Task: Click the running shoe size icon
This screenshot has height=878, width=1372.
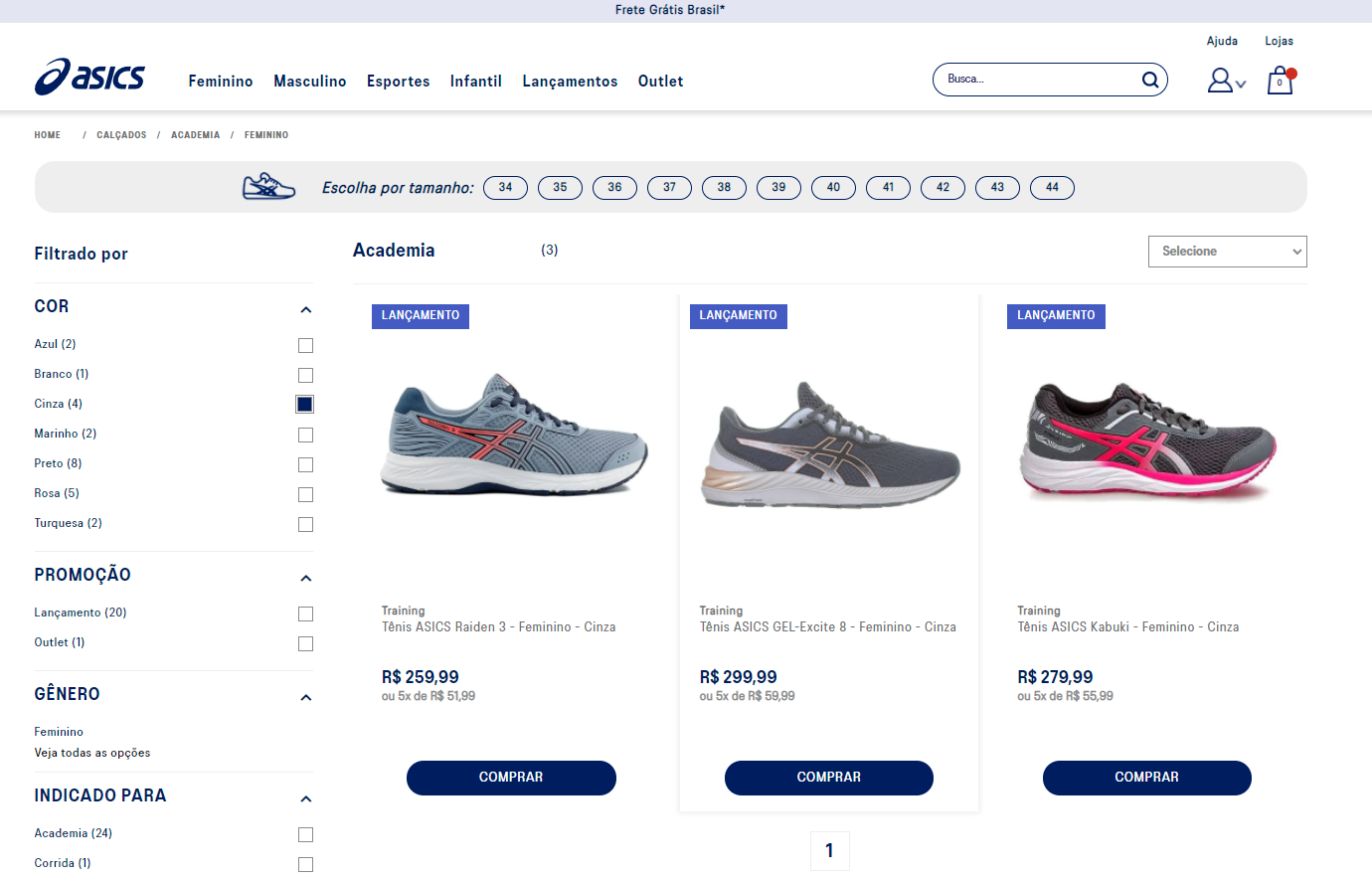Action: (268, 187)
